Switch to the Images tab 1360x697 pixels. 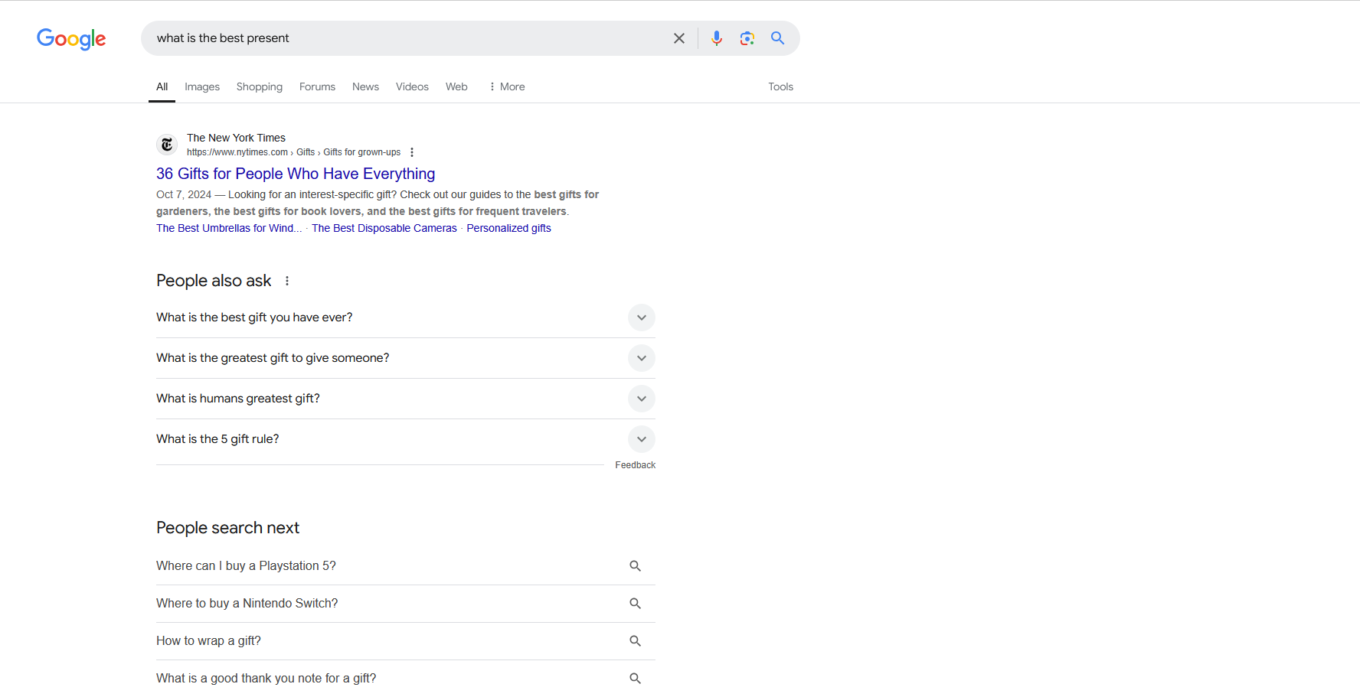(202, 86)
